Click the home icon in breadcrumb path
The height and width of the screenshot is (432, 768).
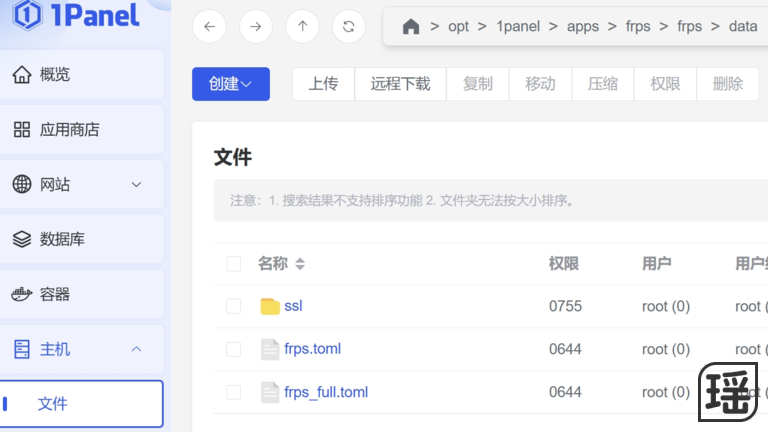pos(411,27)
